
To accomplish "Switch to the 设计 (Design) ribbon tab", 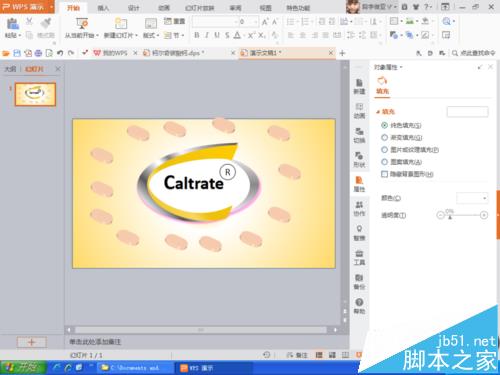I will [133, 8].
